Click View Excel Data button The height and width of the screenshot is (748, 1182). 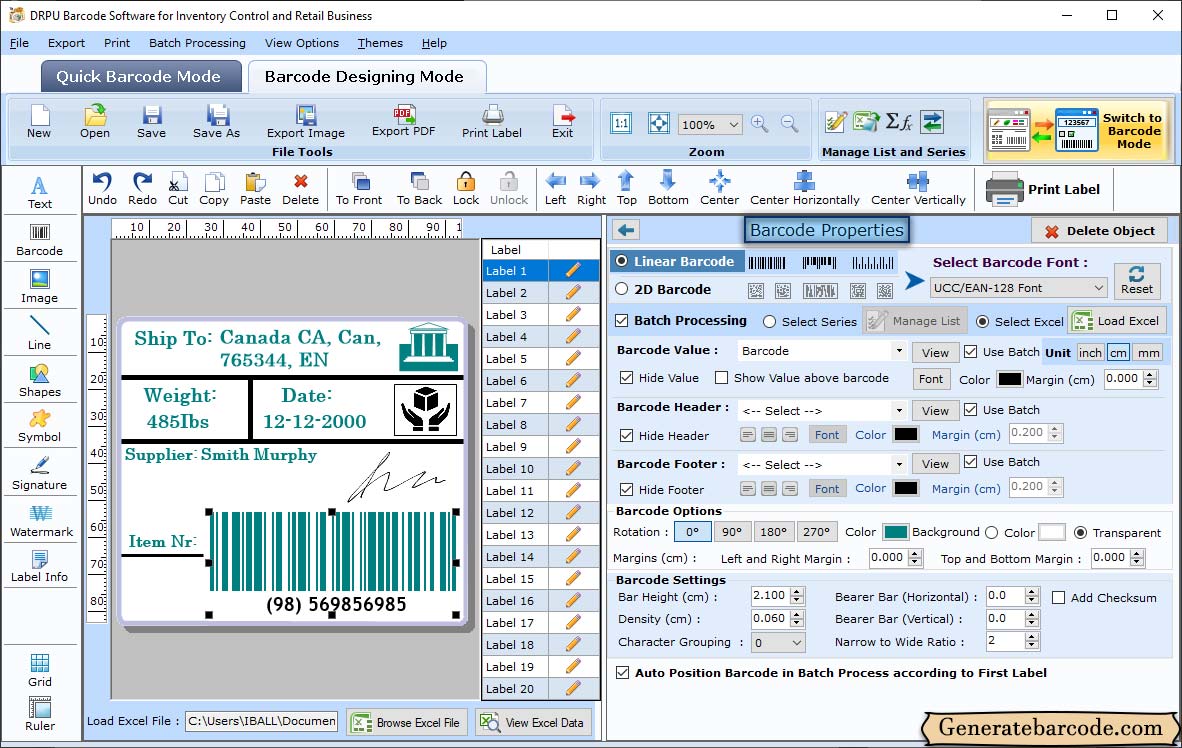pyautogui.click(x=533, y=722)
